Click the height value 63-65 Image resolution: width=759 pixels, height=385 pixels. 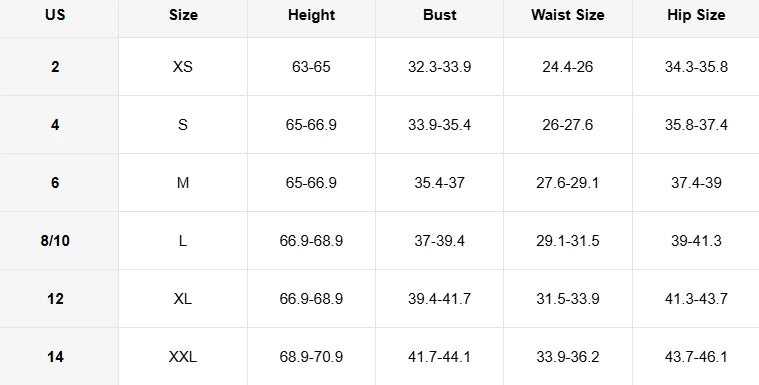(x=311, y=67)
